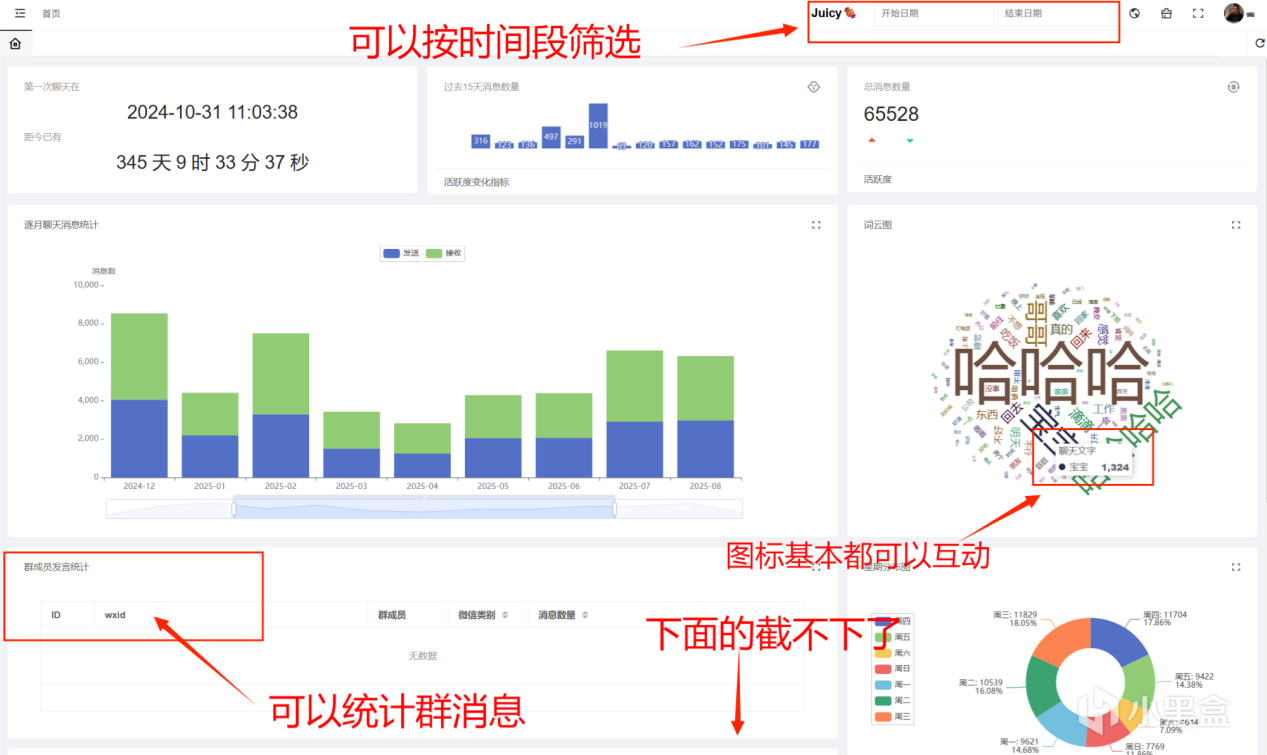This screenshot has width=1267, height=755.
Task: Click the Juicy contact name in the header
Action: click(831, 13)
